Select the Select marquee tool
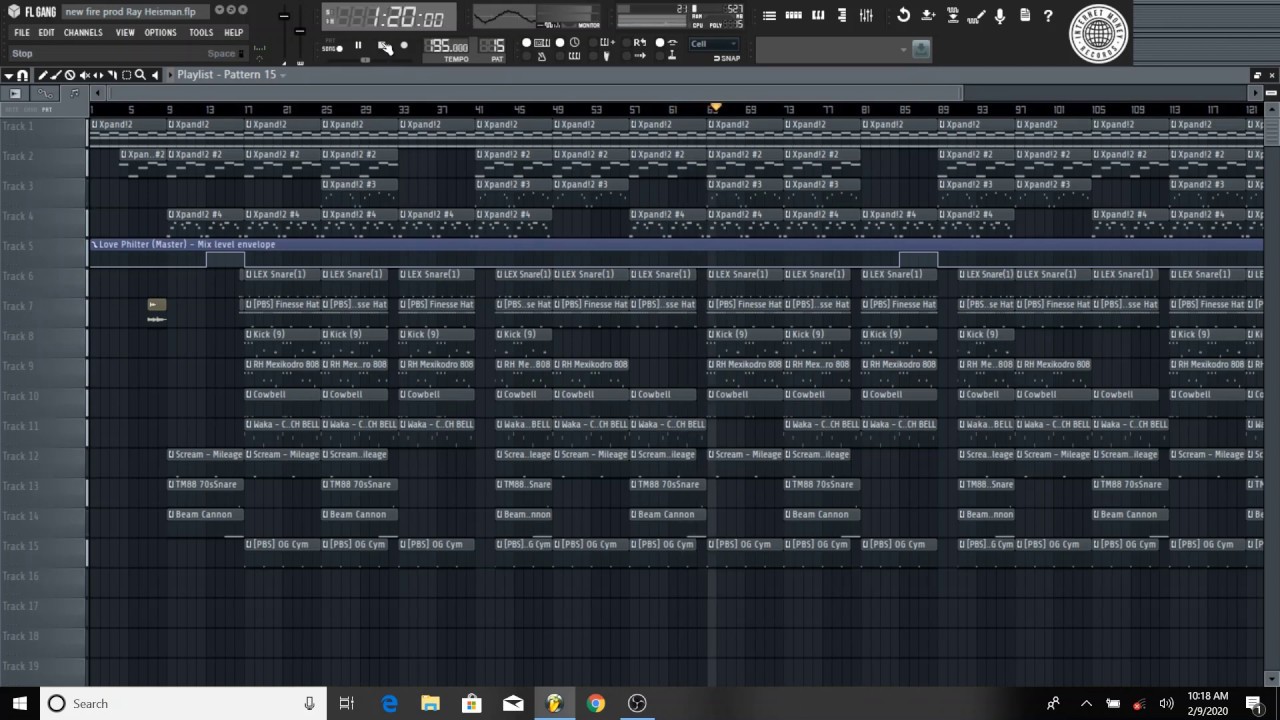 [127, 75]
